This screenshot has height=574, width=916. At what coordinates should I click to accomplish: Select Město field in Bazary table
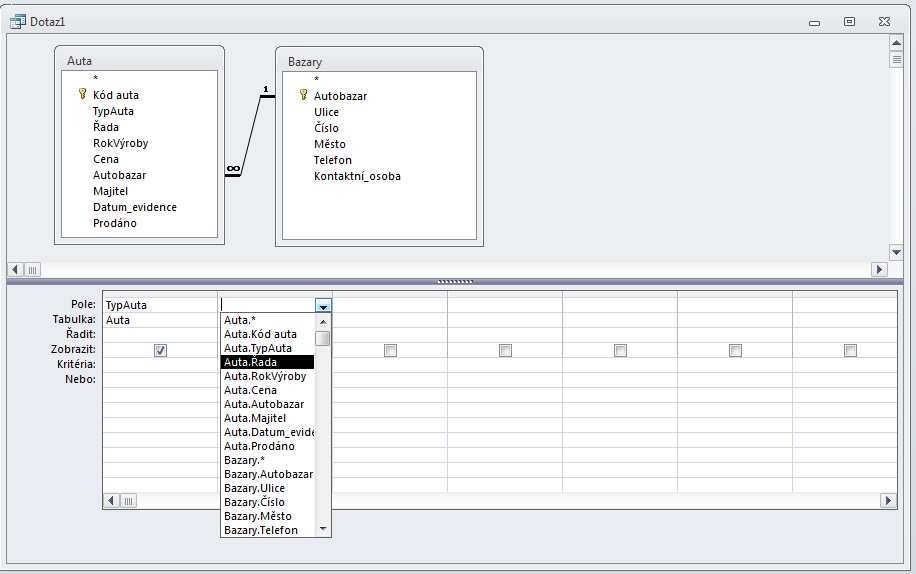point(329,144)
